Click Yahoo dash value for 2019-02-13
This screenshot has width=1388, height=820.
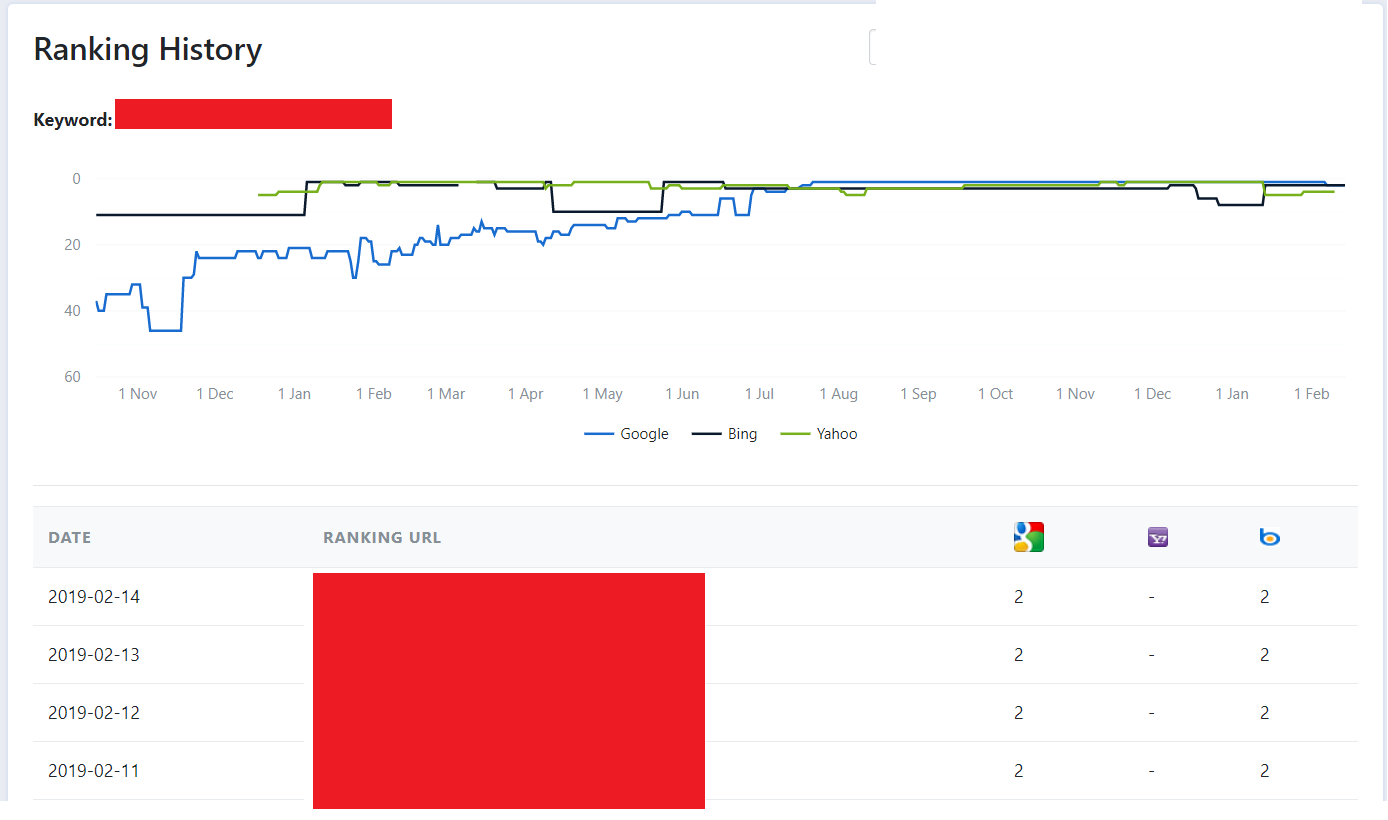pyautogui.click(x=1152, y=655)
